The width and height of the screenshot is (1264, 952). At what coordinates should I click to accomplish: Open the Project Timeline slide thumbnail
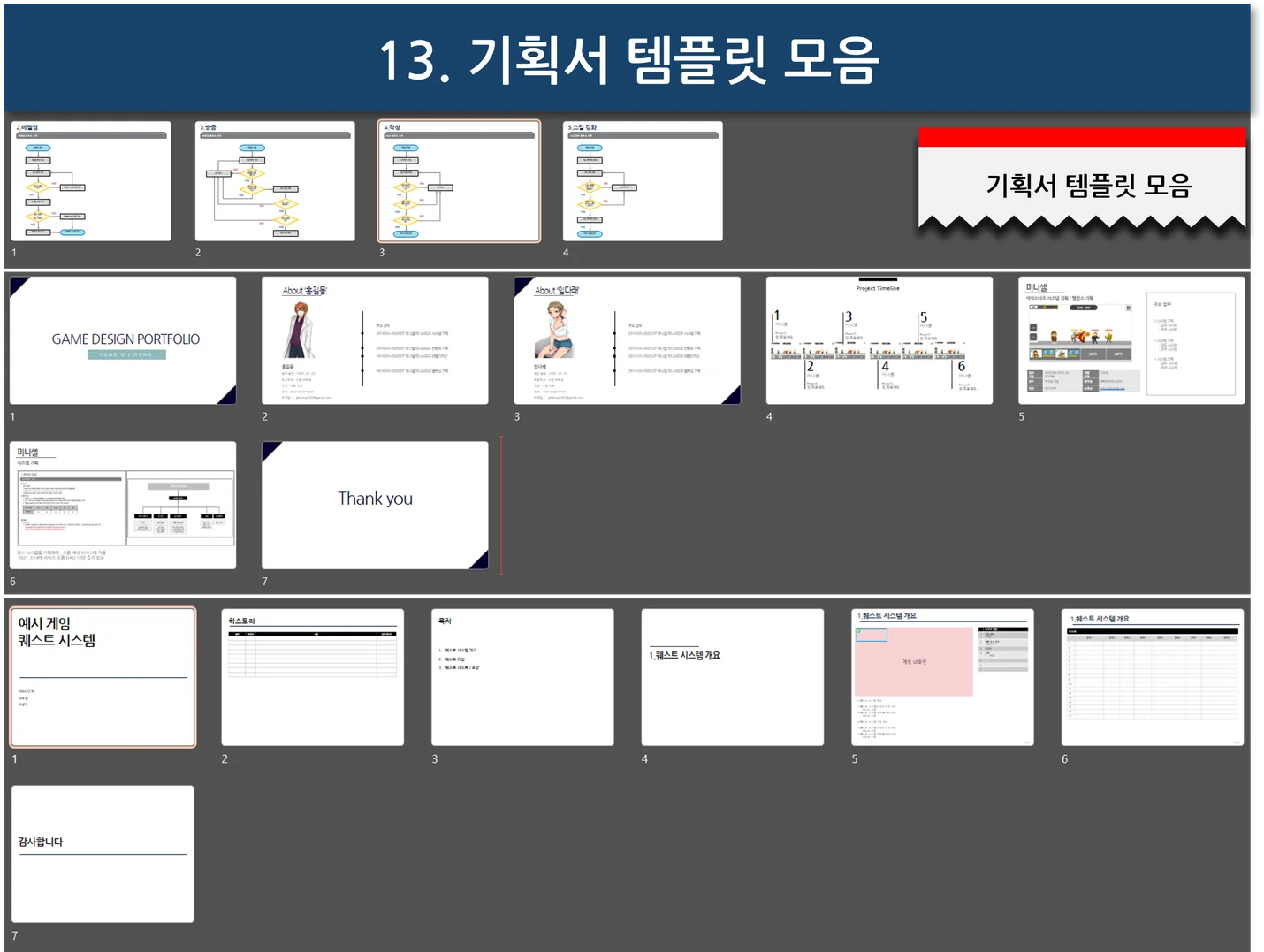click(879, 339)
